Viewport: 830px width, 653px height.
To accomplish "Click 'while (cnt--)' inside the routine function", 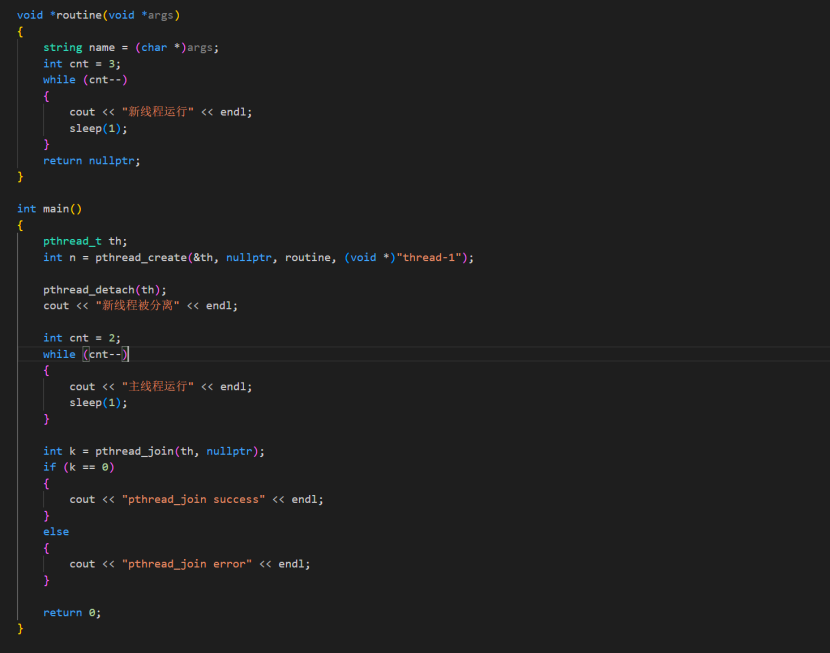I will click(x=85, y=80).
